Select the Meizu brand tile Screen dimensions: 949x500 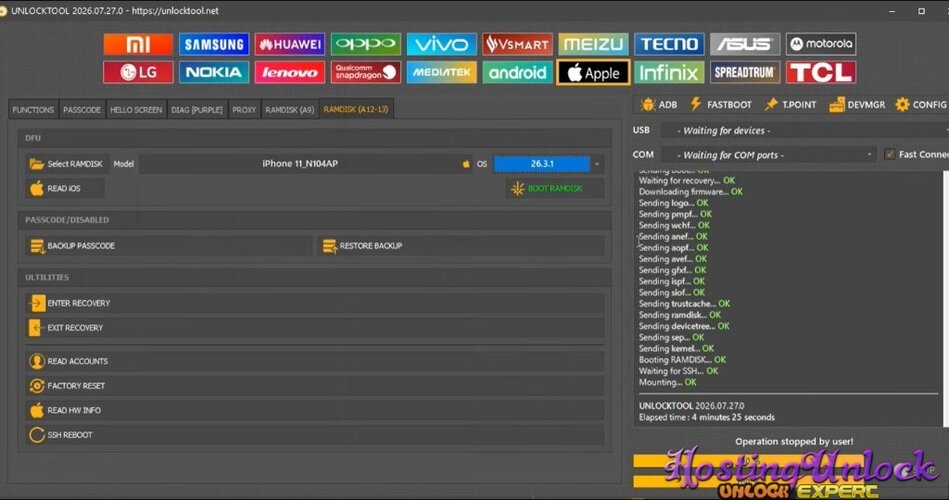tap(593, 44)
